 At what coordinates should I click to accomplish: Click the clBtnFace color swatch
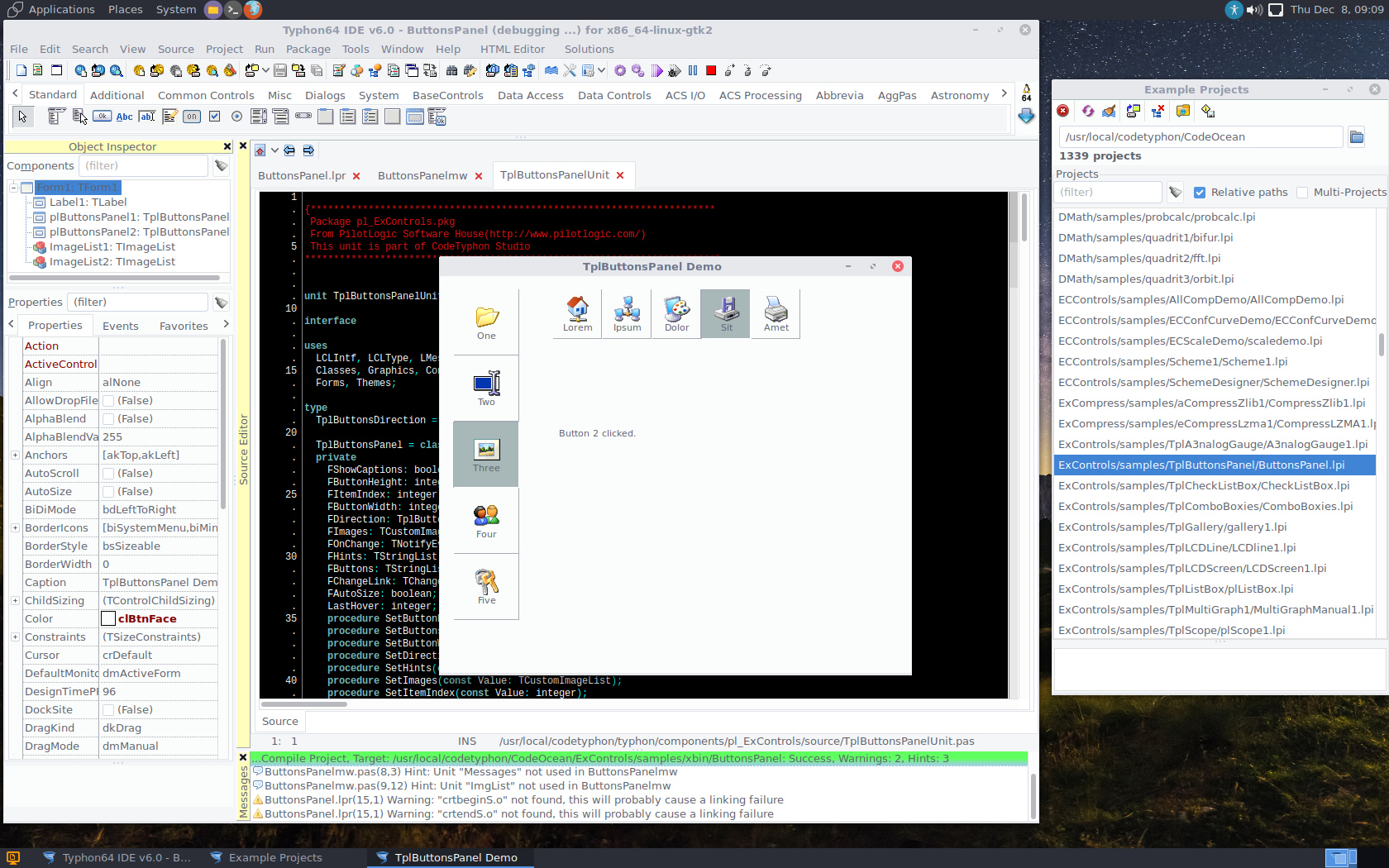pyautogui.click(x=108, y=619)
